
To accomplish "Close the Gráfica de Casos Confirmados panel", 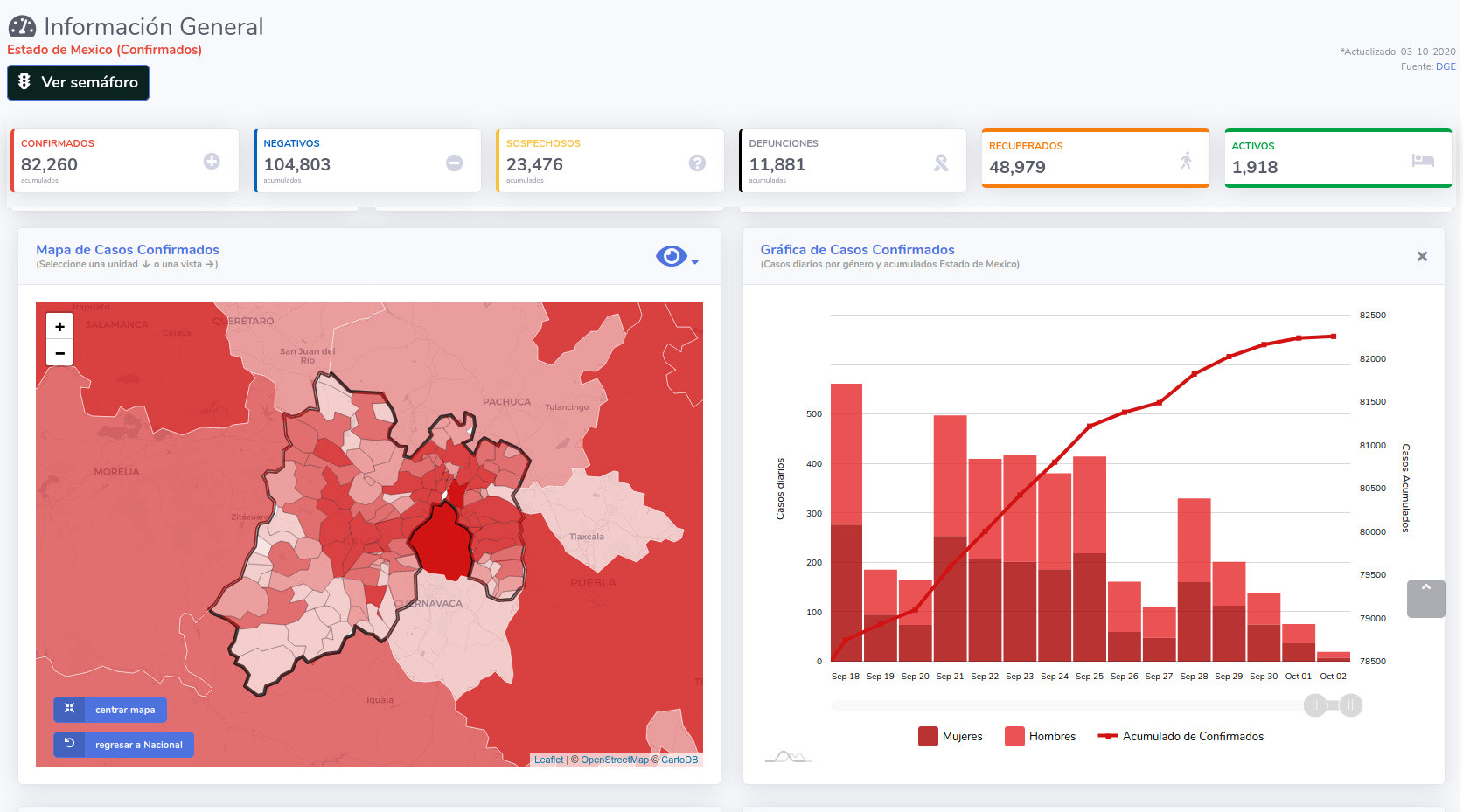I will 1422,256.
